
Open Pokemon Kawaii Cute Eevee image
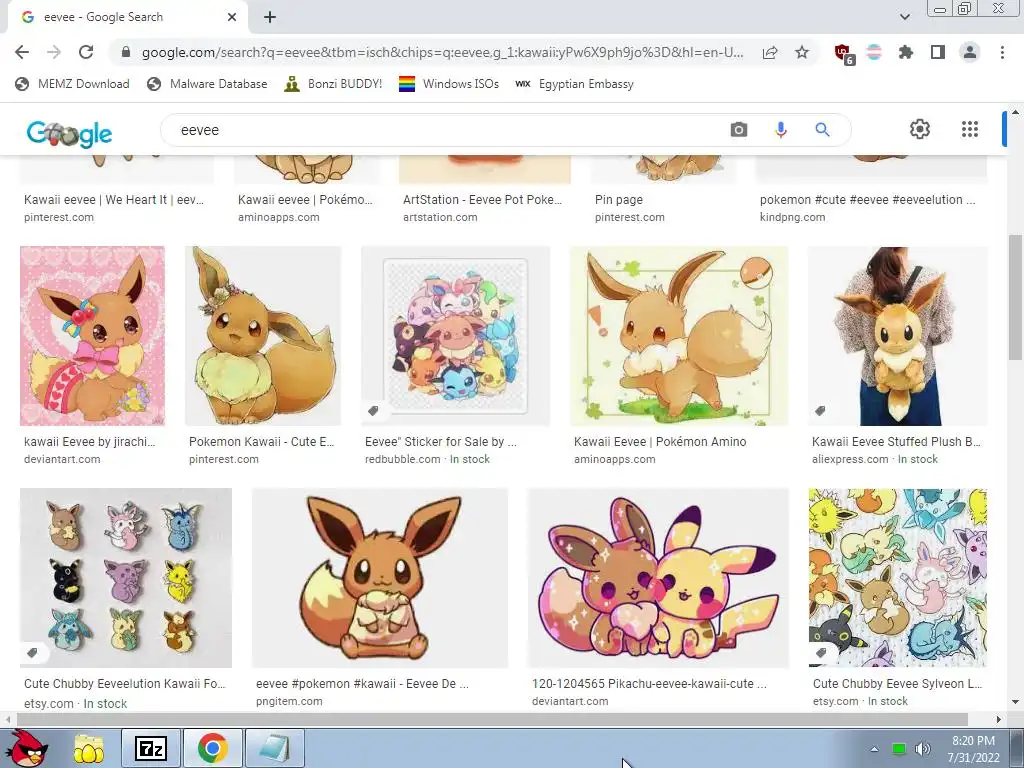pos(263,336)
